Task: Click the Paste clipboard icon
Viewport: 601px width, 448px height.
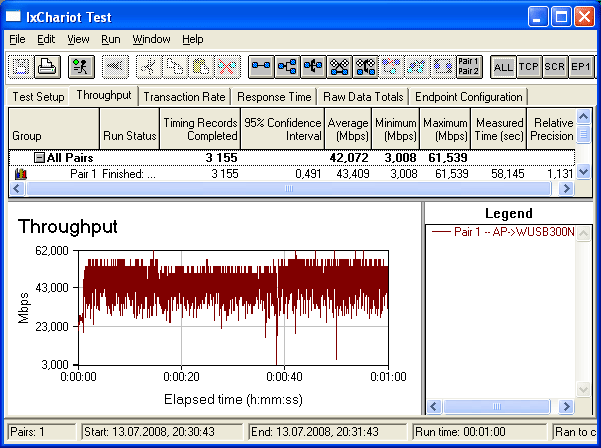Action: coord(201,67)
